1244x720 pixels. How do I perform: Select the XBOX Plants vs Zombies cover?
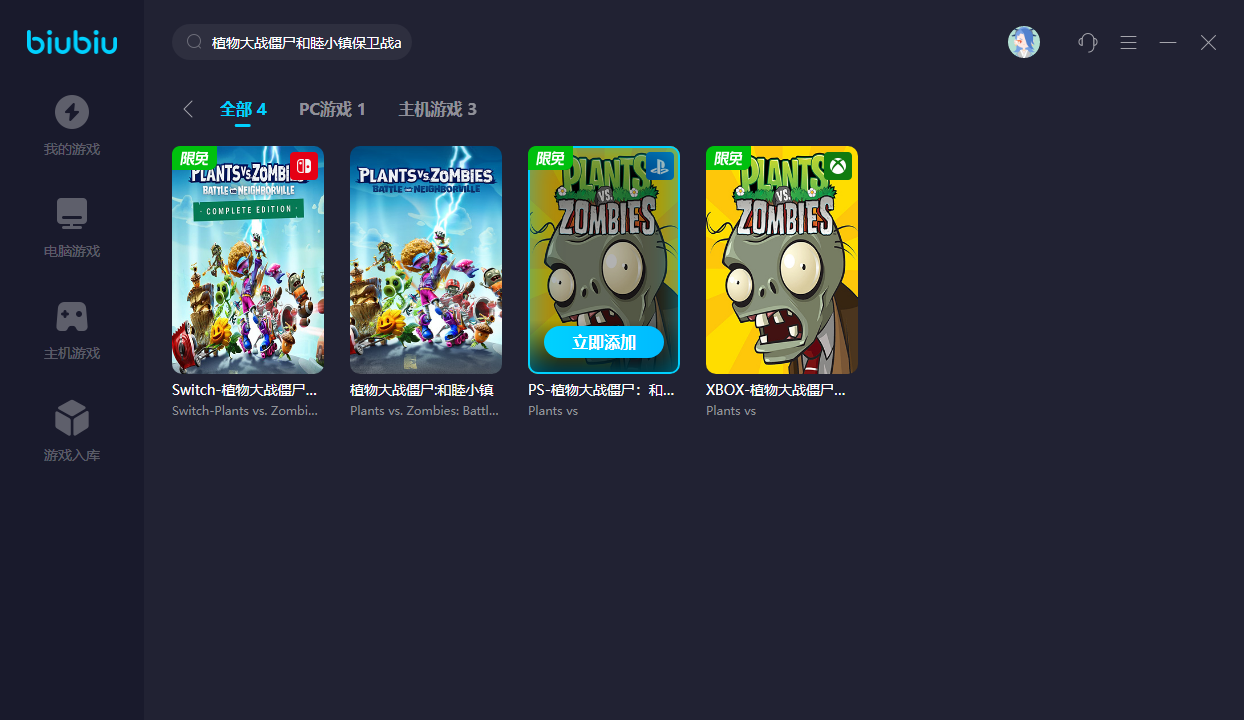(x=782, y=260)
